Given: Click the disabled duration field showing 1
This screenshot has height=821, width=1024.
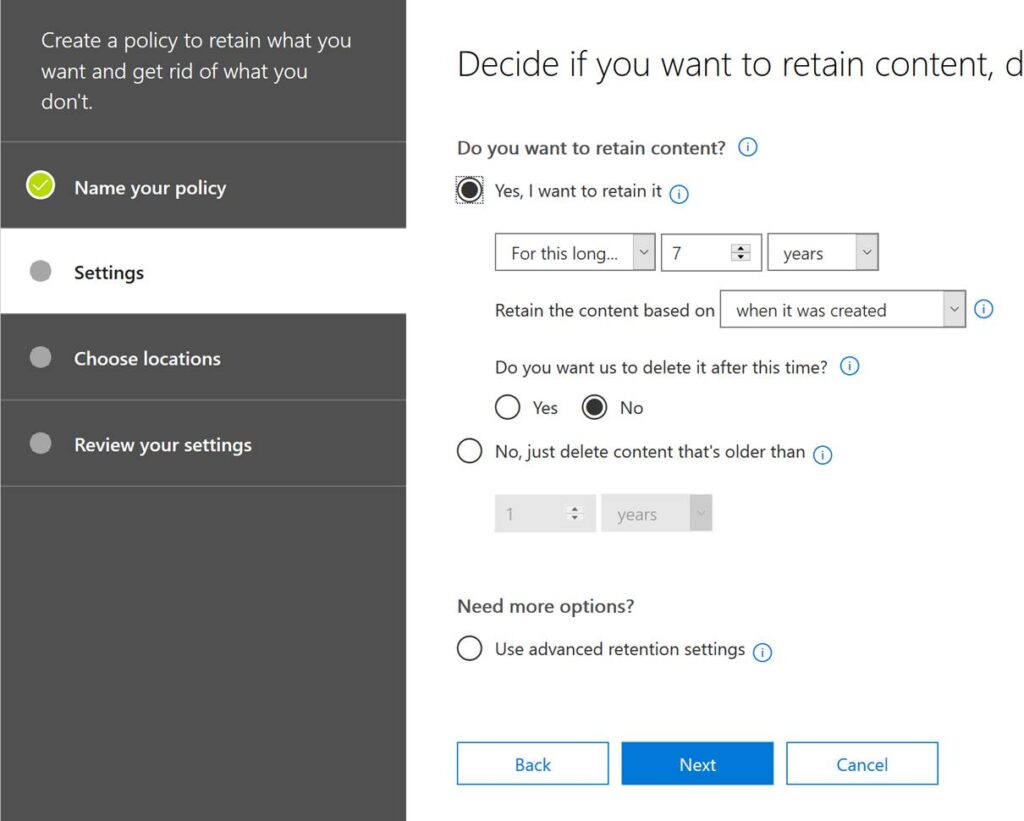Looking at the screenshot, I should (x=545, y=513).
